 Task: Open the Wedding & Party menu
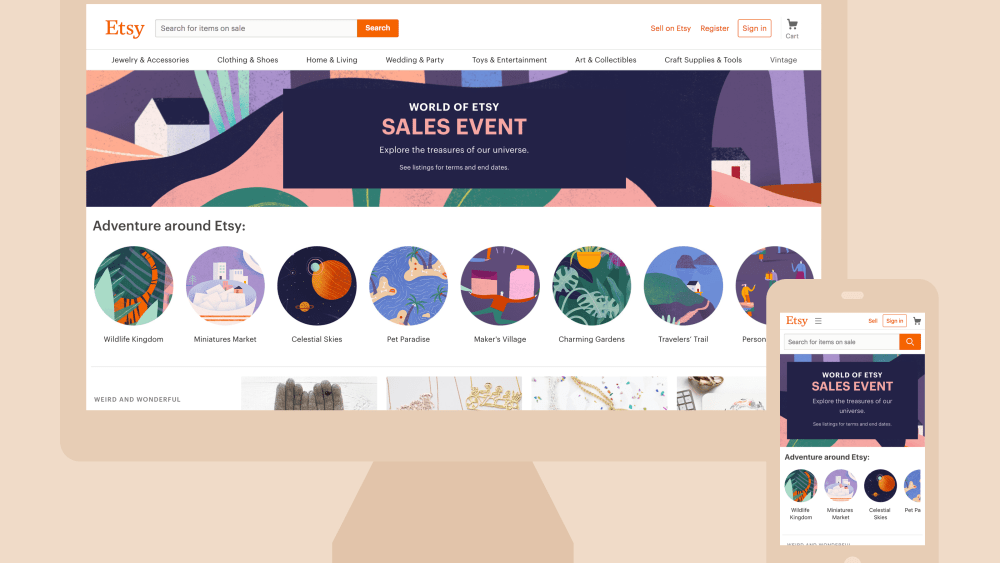415,60
